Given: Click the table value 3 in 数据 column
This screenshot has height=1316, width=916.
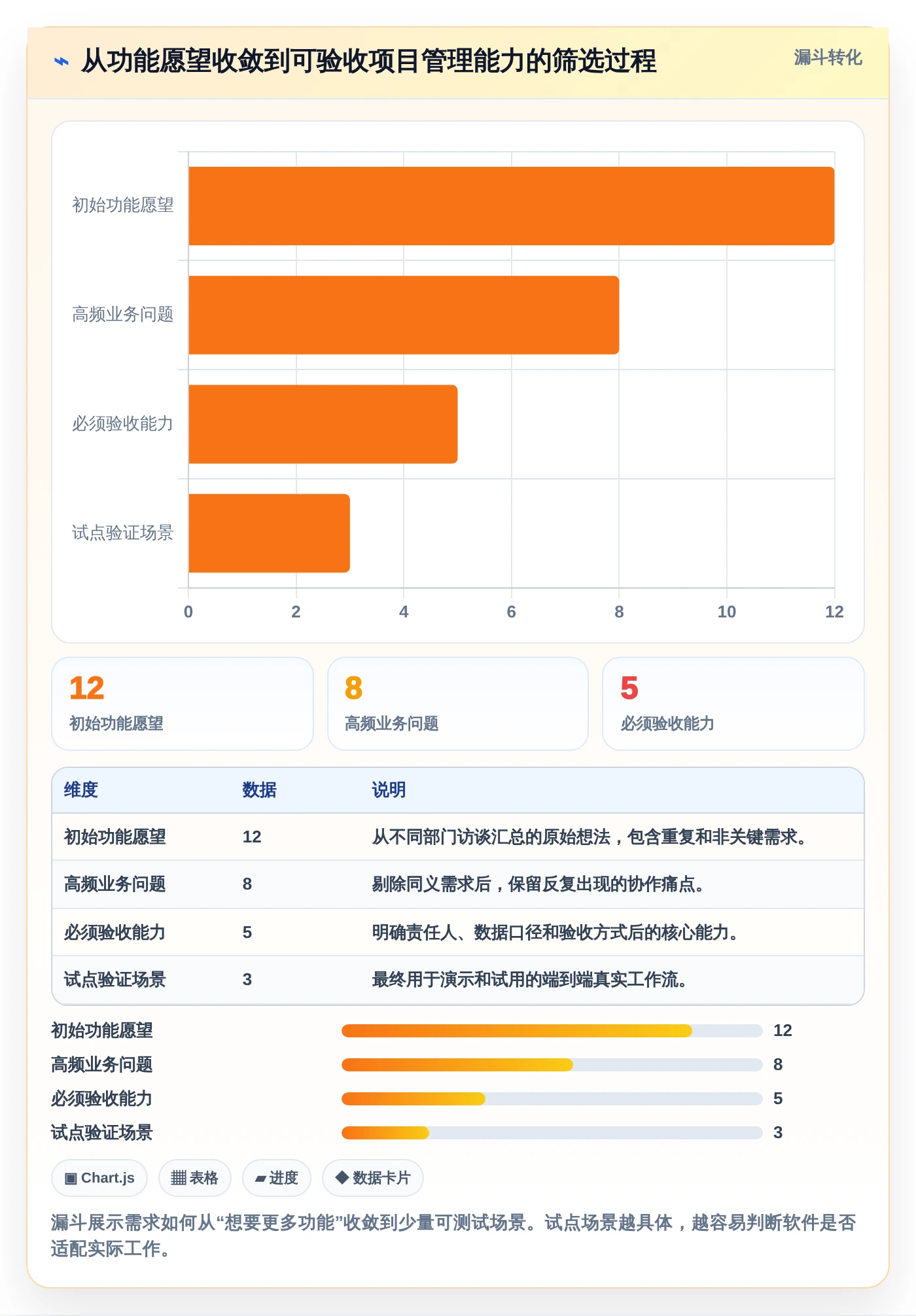Looking at the screenshot, I should coord(247,980).
